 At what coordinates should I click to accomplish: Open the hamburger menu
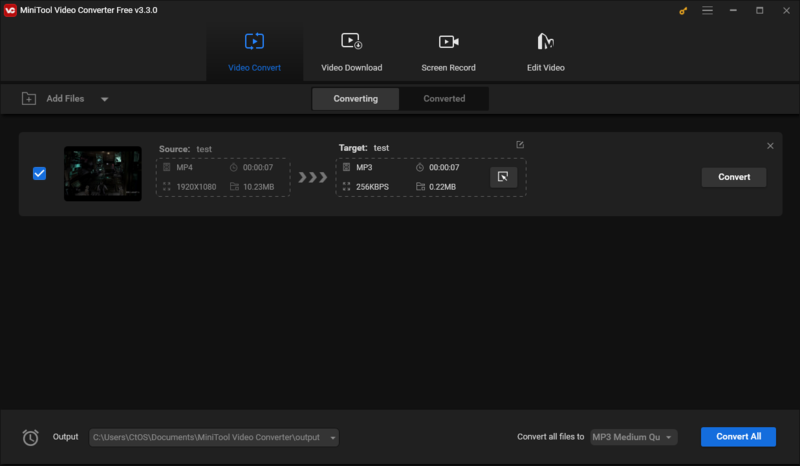[707, 10]
